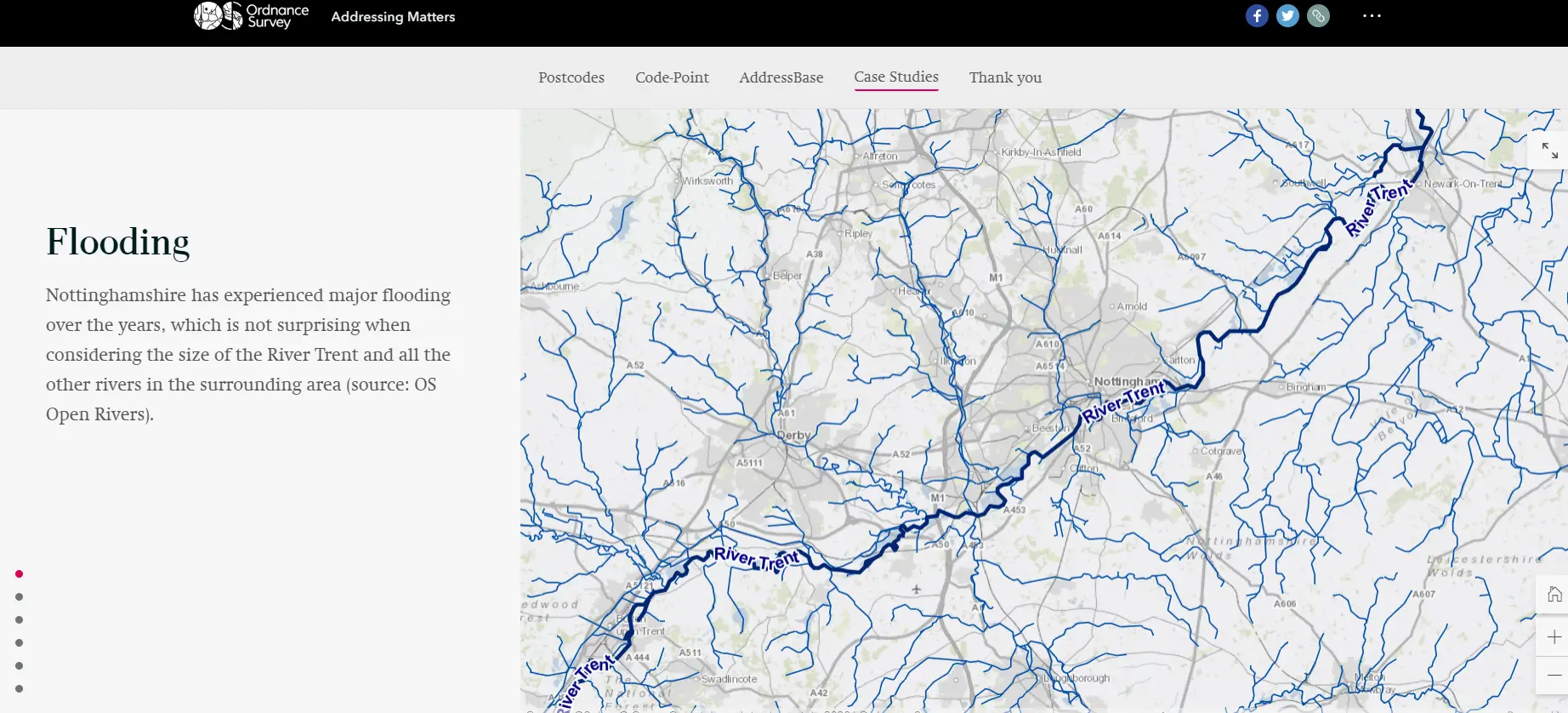Click the Nottingham label on map
Viewport: 1568px width, 713px height.
(x=1127, y=381)
